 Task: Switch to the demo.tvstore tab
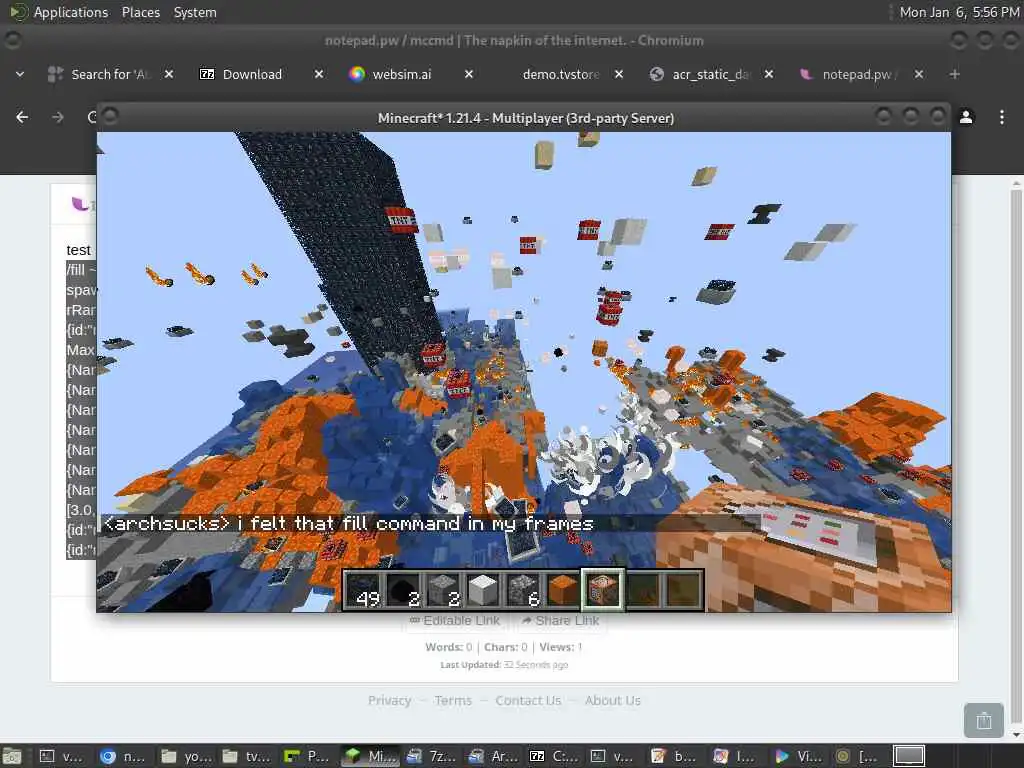click(x=560, y=74)
